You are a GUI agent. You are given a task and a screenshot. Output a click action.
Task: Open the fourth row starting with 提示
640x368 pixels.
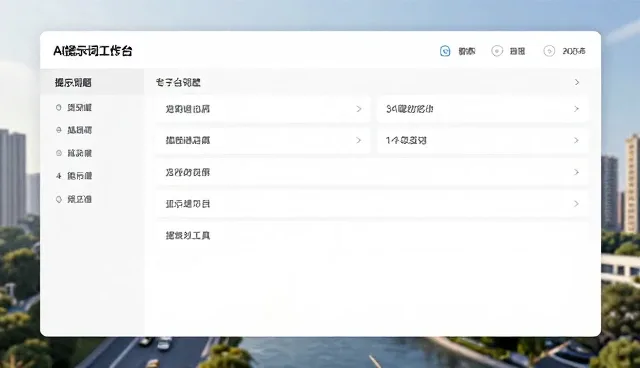coord(187,204)
